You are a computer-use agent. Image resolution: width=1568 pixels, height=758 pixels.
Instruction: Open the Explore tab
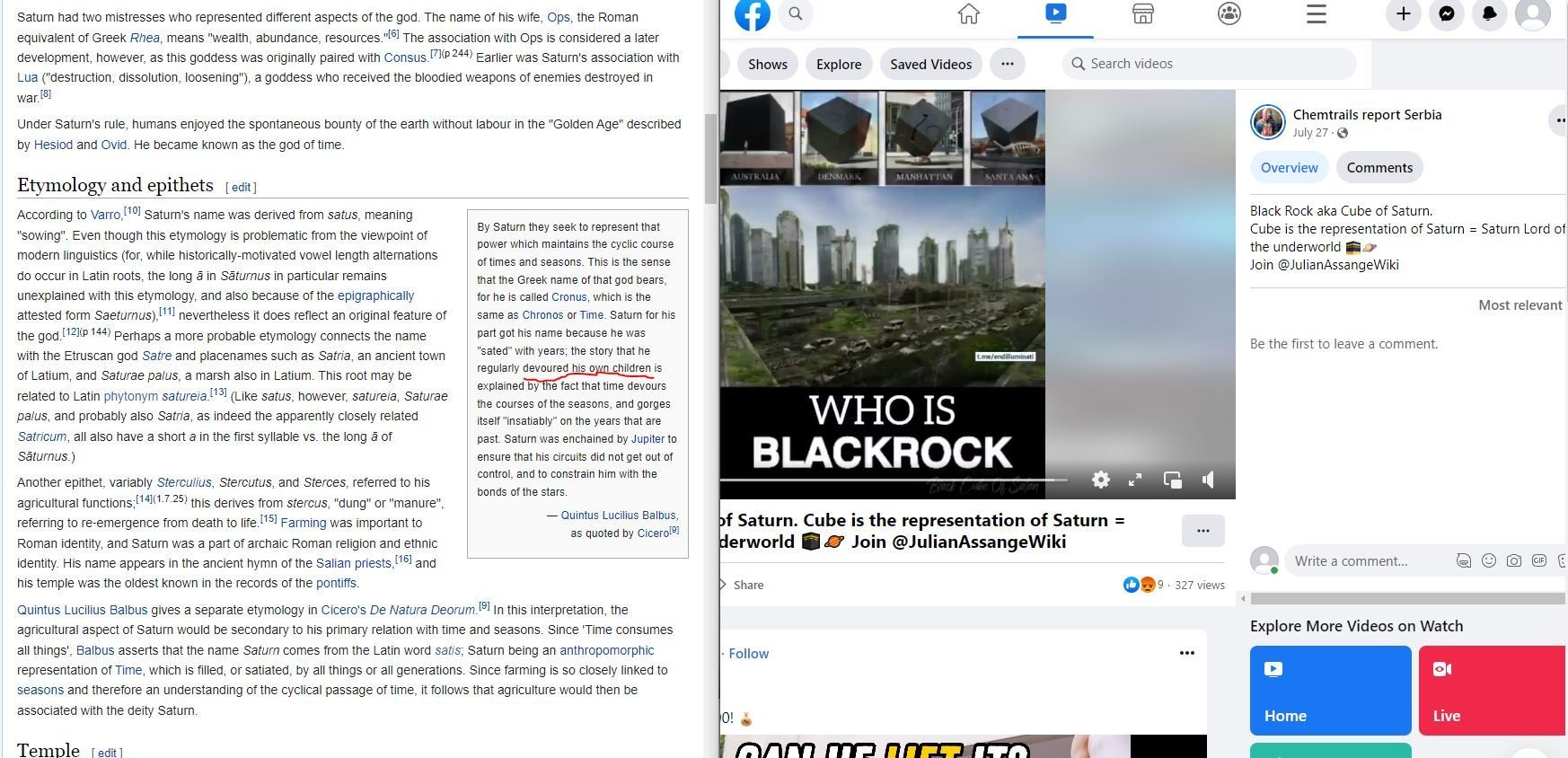click(839, 64)
